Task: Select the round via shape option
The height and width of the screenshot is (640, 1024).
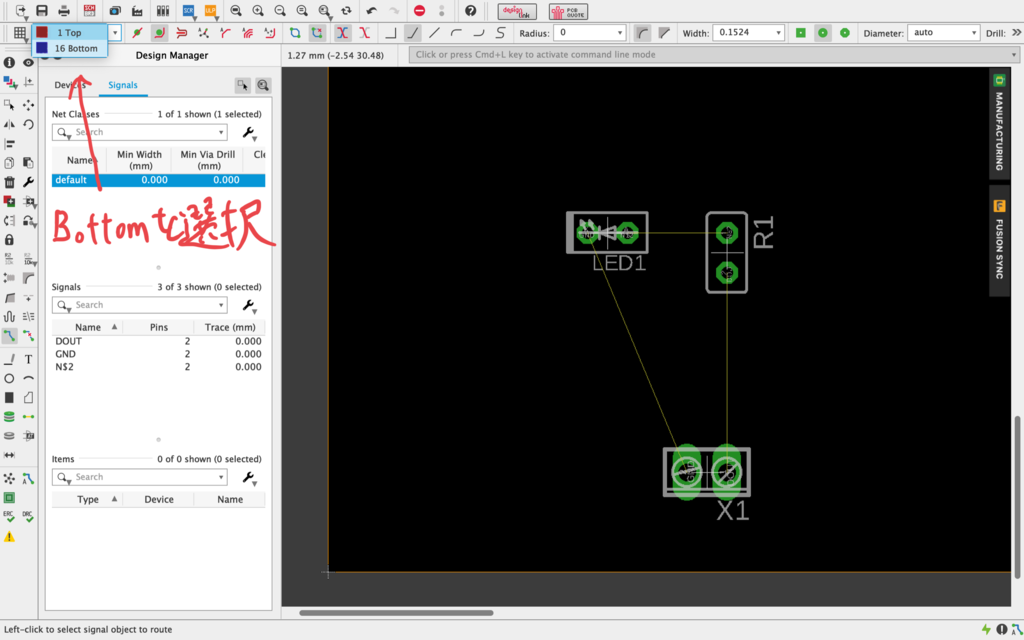Action: coord(823,33)
